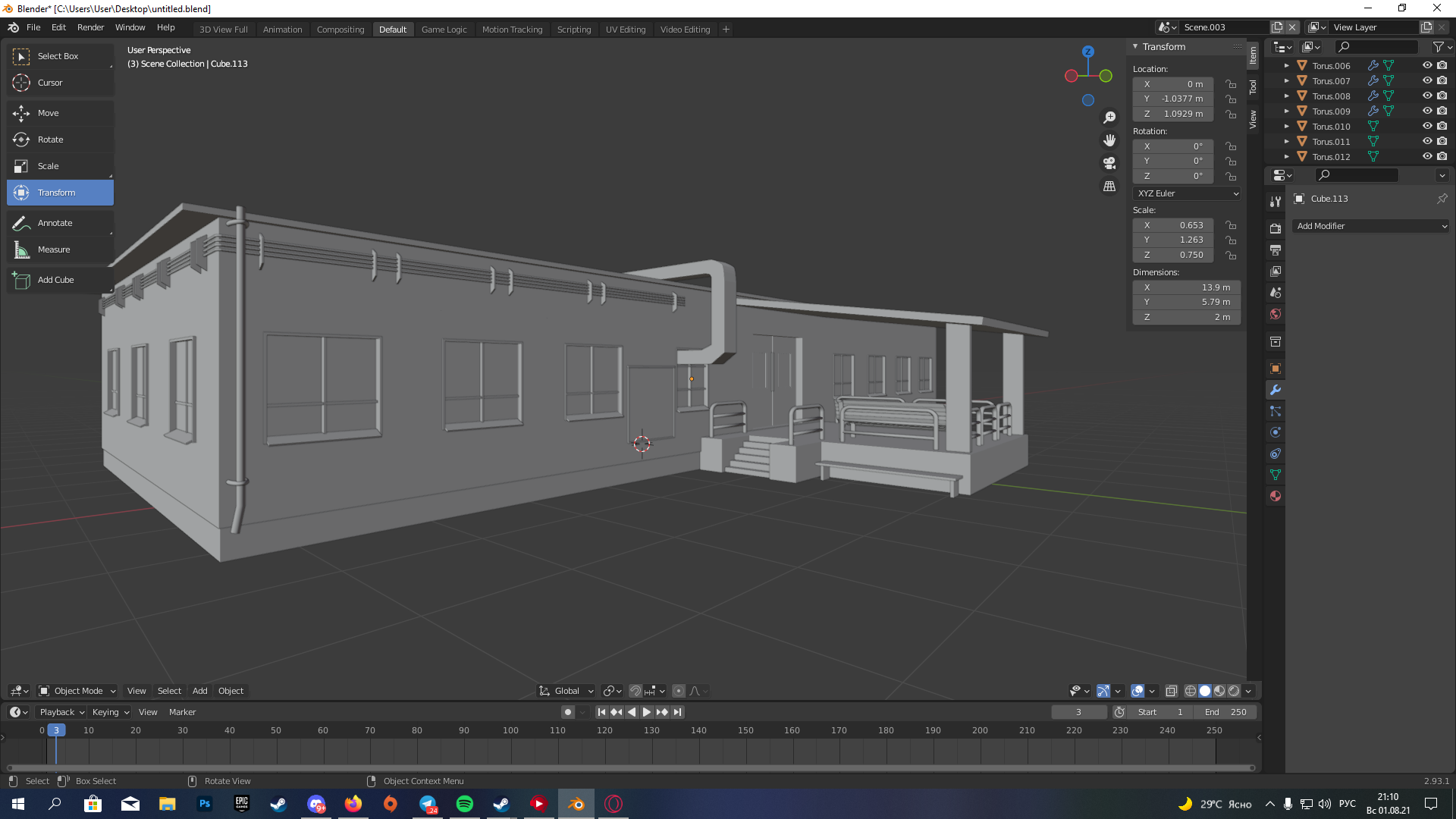The height and width of the screenshot is (819, 1456).
Task: Select the Rotate tool in toolbar
Action: 50,140
